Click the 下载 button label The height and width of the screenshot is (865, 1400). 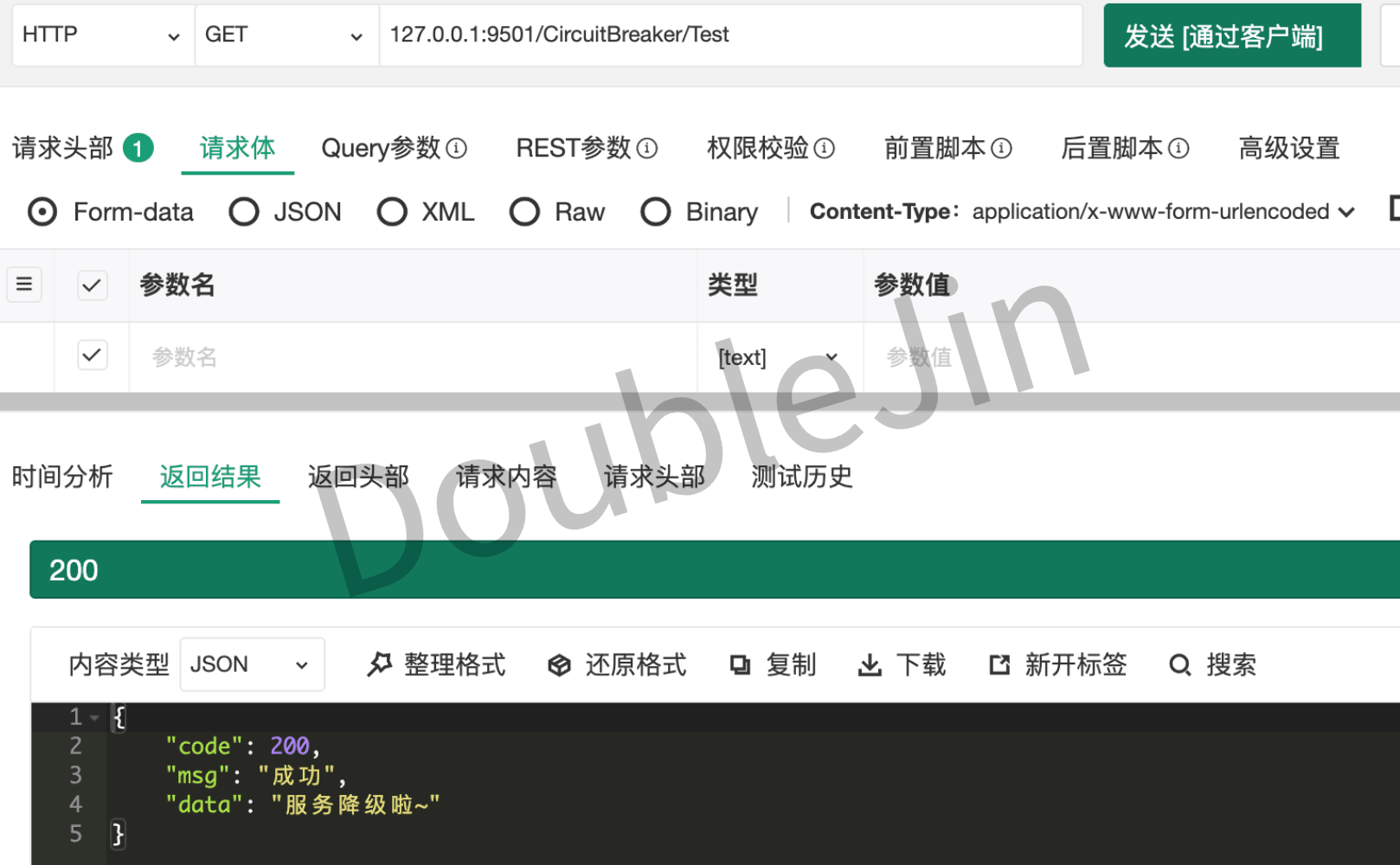(921, 664)
